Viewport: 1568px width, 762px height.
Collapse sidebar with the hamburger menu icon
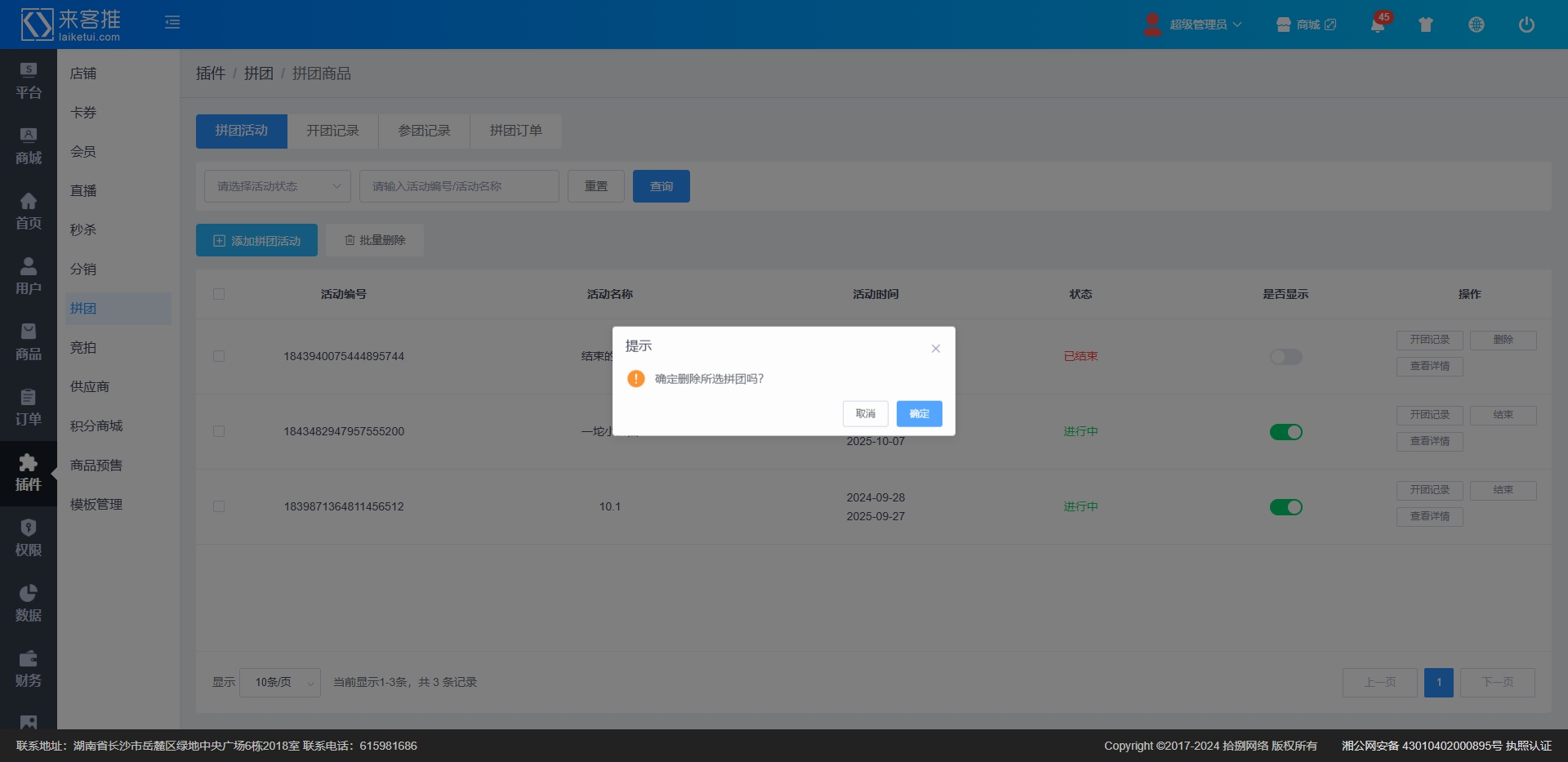tap(172, 23)
